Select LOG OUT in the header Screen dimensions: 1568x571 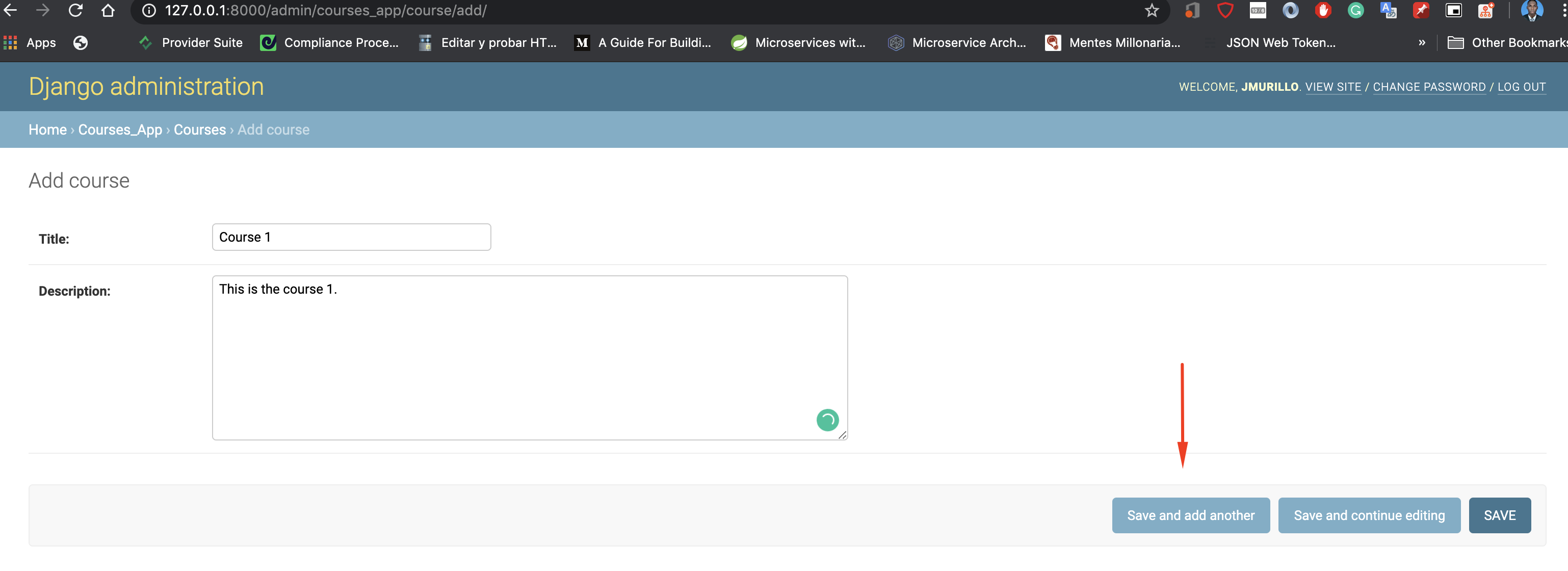(x=1522, y=87)
